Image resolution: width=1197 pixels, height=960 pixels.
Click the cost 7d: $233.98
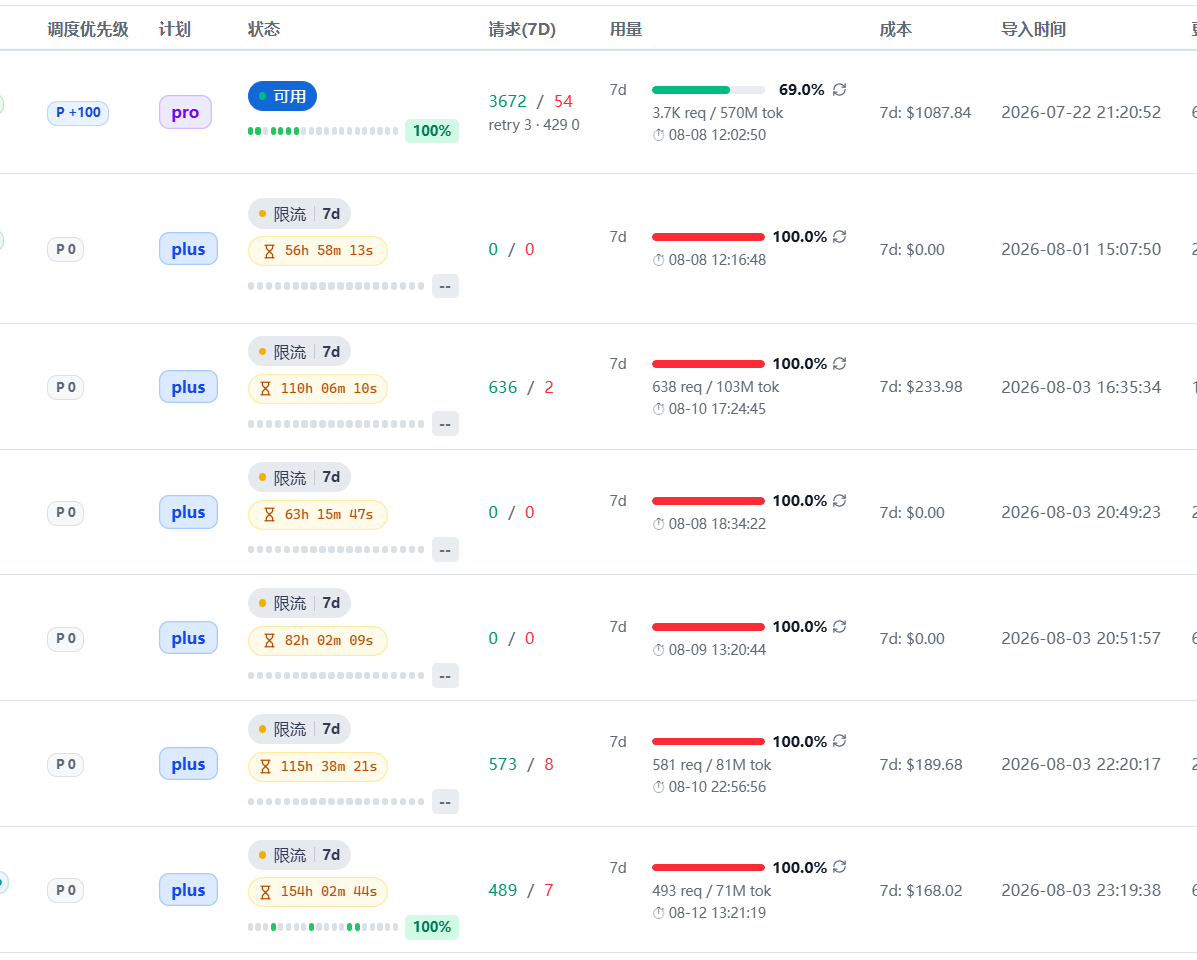pos(921,387)
